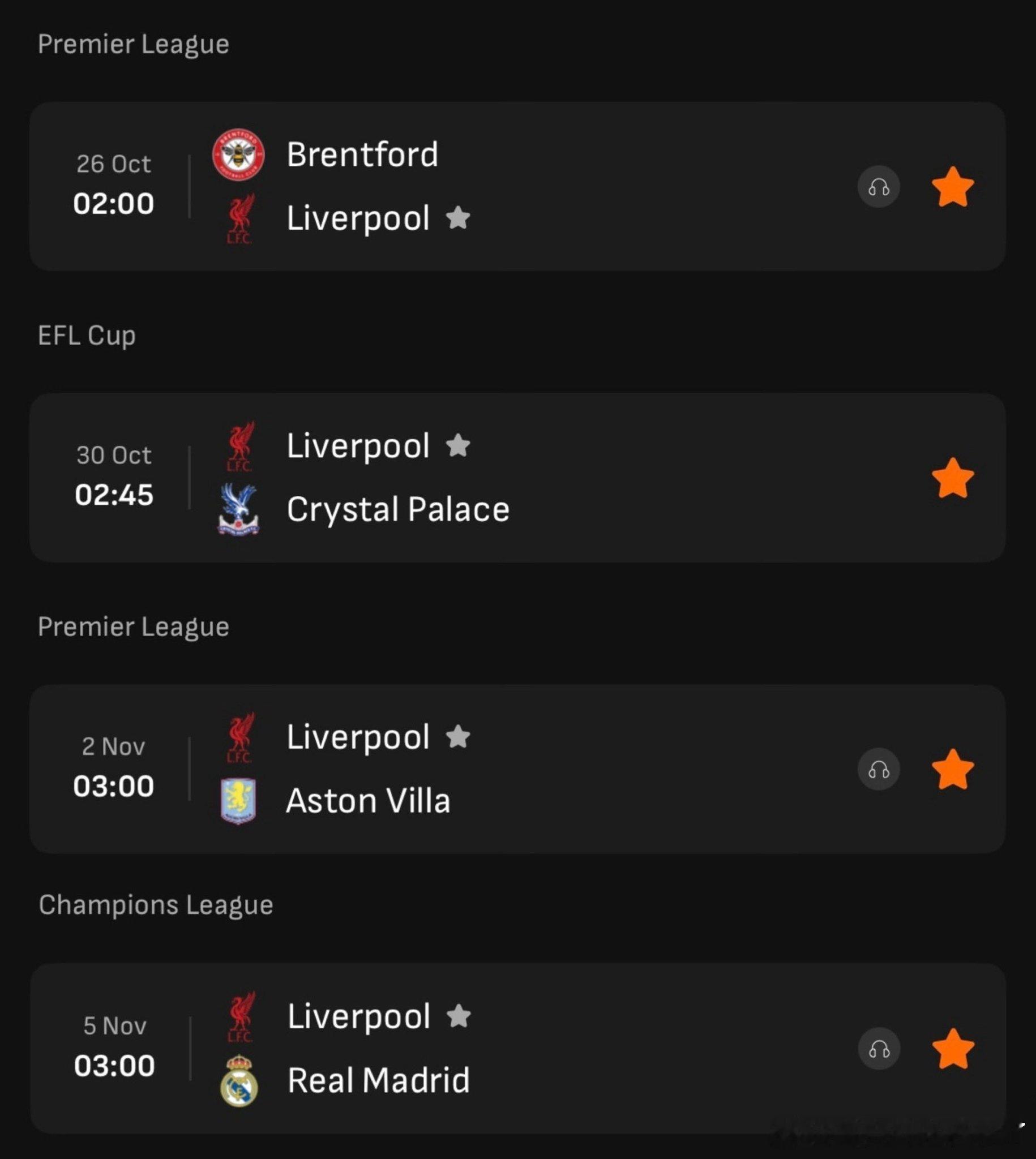Open the Aston Villa team name link
Screen dimensions: 1036x1159
368,801
